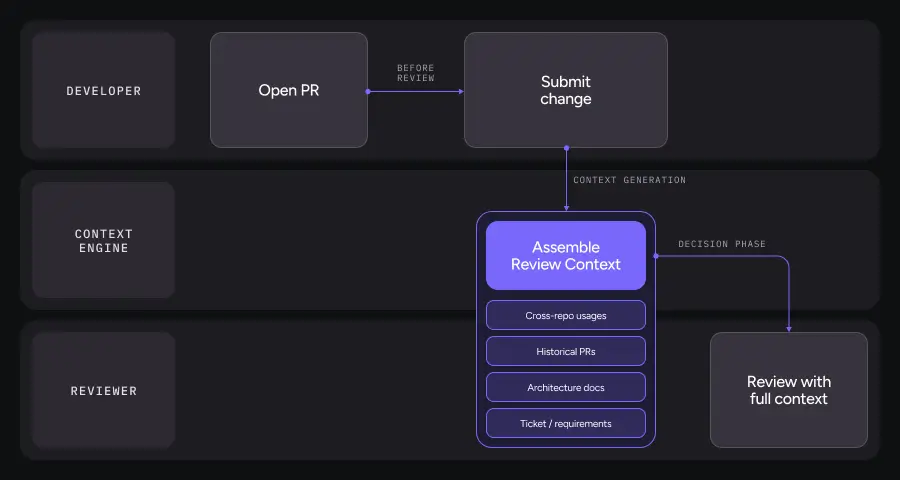The image size is (900, 480).
Task: Click connector dot right of Assemble Review Context
Action: 656,256
